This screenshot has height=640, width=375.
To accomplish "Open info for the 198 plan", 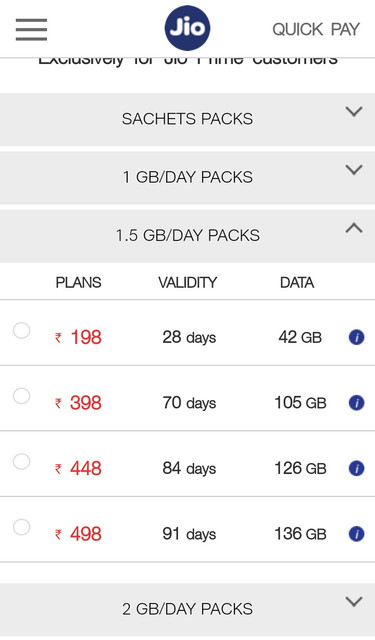I will (357, 338).
